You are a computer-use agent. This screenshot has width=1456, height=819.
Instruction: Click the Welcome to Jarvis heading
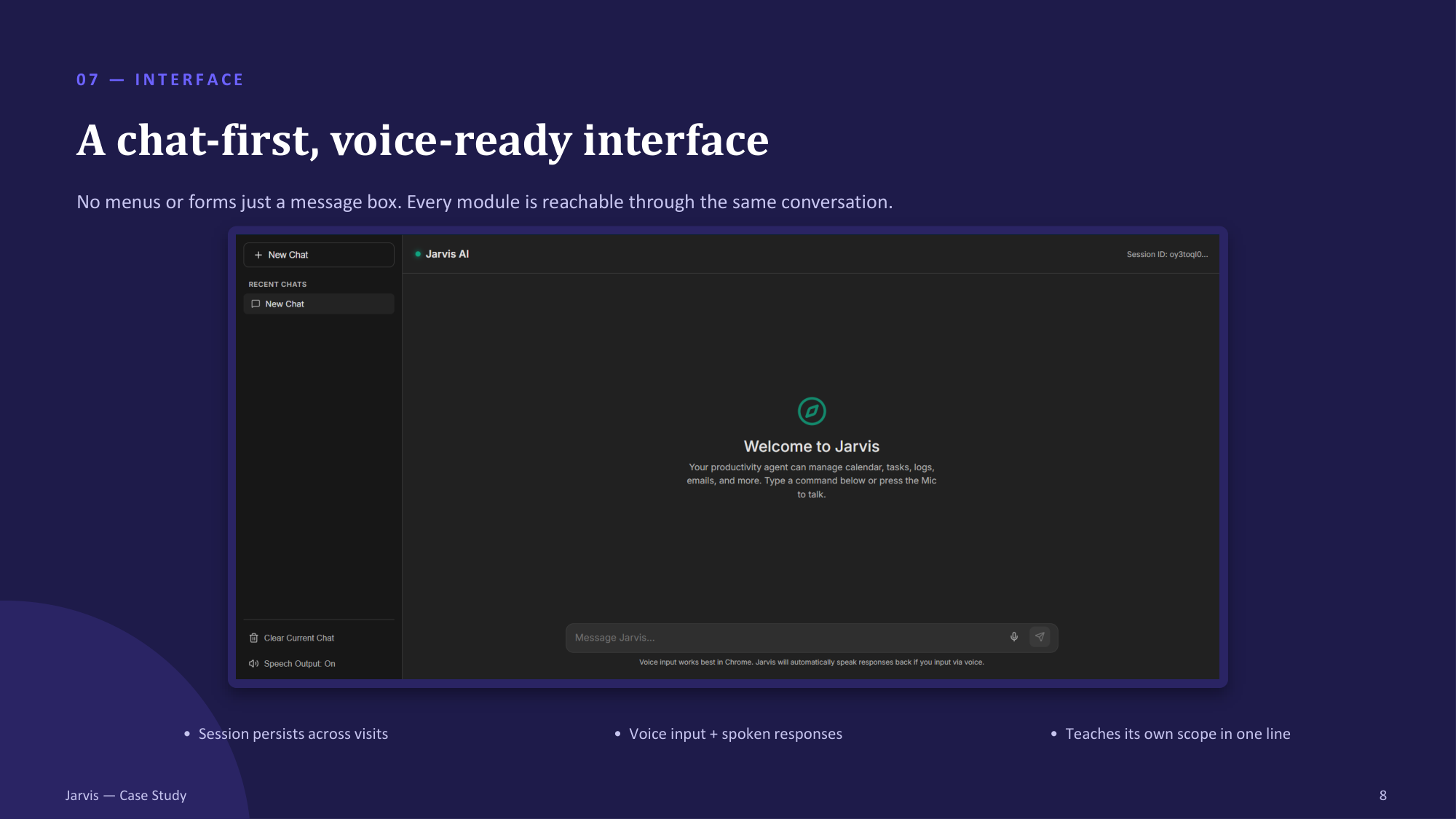click(812, 446)
